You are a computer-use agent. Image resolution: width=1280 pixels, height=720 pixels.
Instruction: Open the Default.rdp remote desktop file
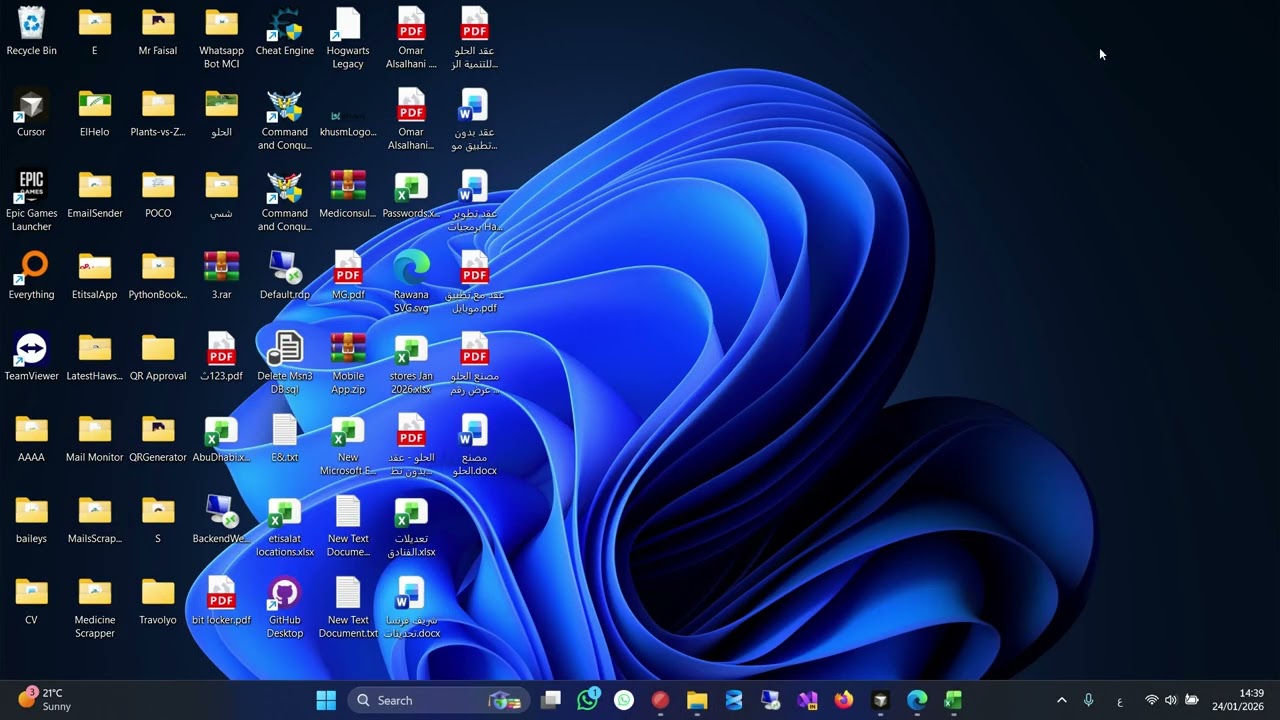click(285, 276)
